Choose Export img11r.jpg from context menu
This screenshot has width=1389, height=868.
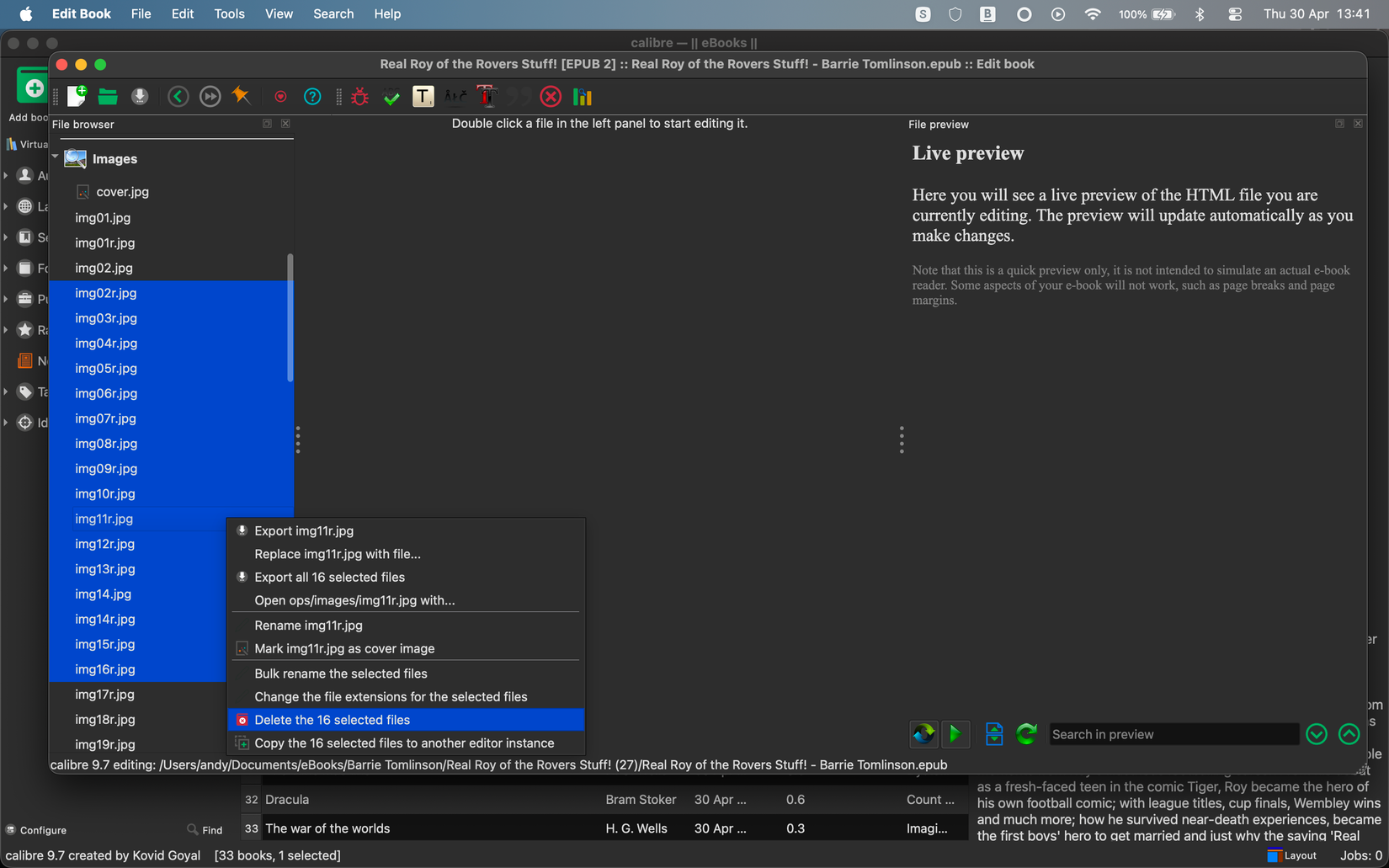[x=406, y=530]
